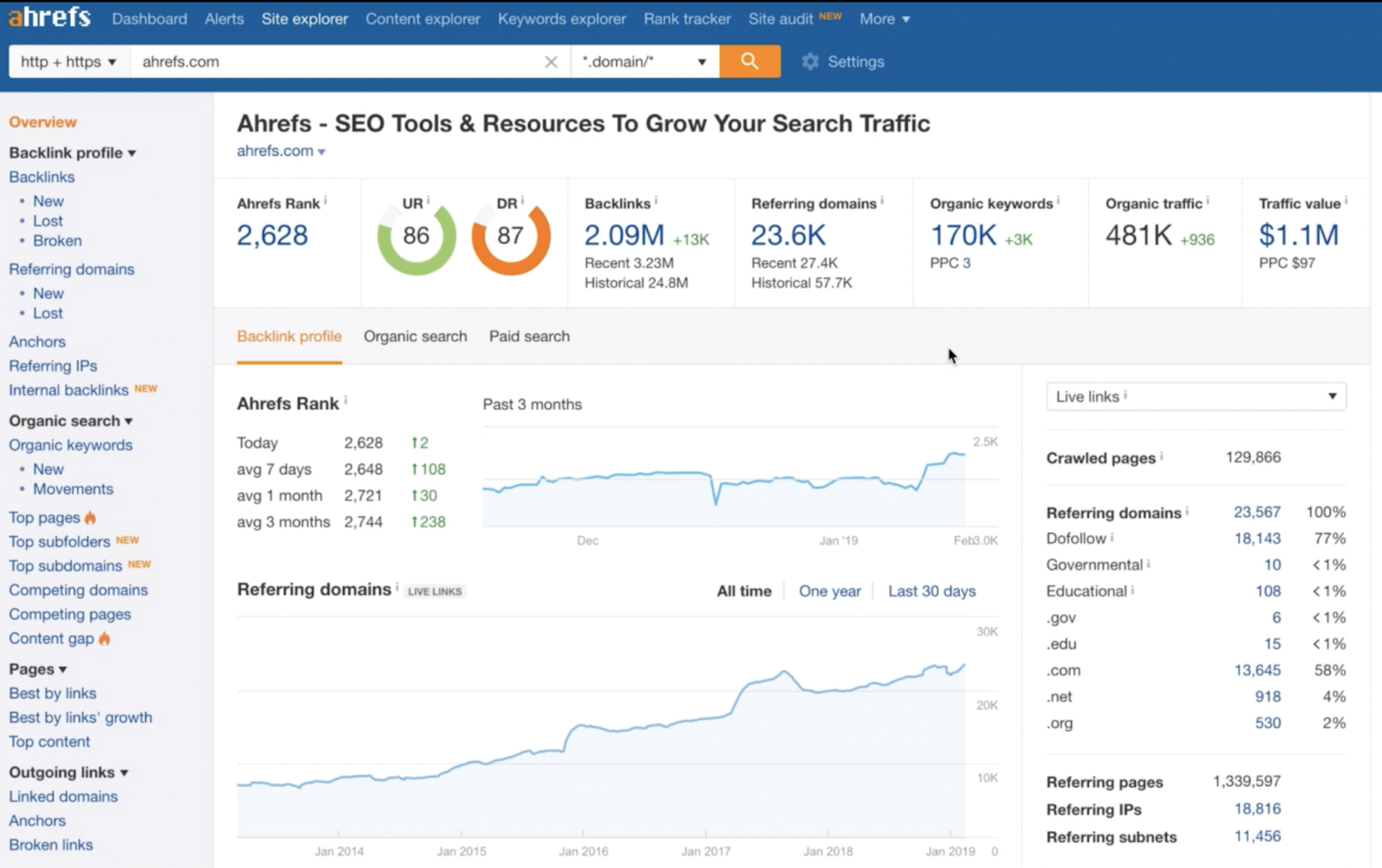Switch chart range to Last 30 days
Image resolution: width=1382 pixels, height=868 pixels.
931,591
